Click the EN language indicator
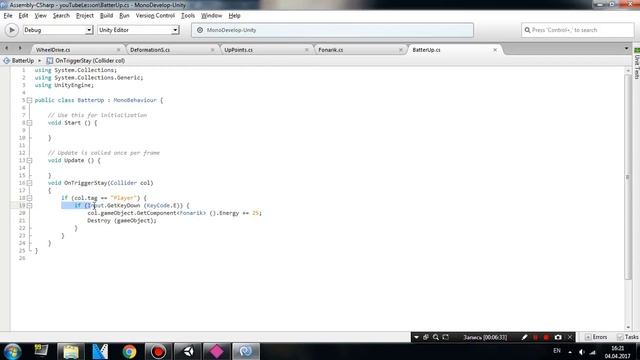The height and width of the screenshot is (360, 640). tap(557, 351)
